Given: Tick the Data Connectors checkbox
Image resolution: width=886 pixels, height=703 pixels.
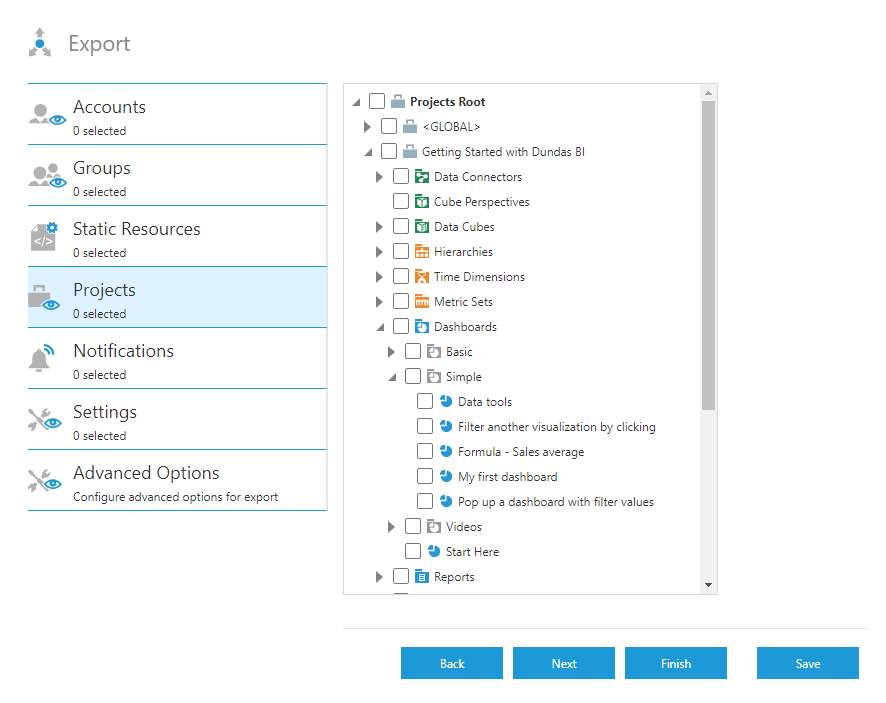Looking at the screenshot, I should pos(401,176).
